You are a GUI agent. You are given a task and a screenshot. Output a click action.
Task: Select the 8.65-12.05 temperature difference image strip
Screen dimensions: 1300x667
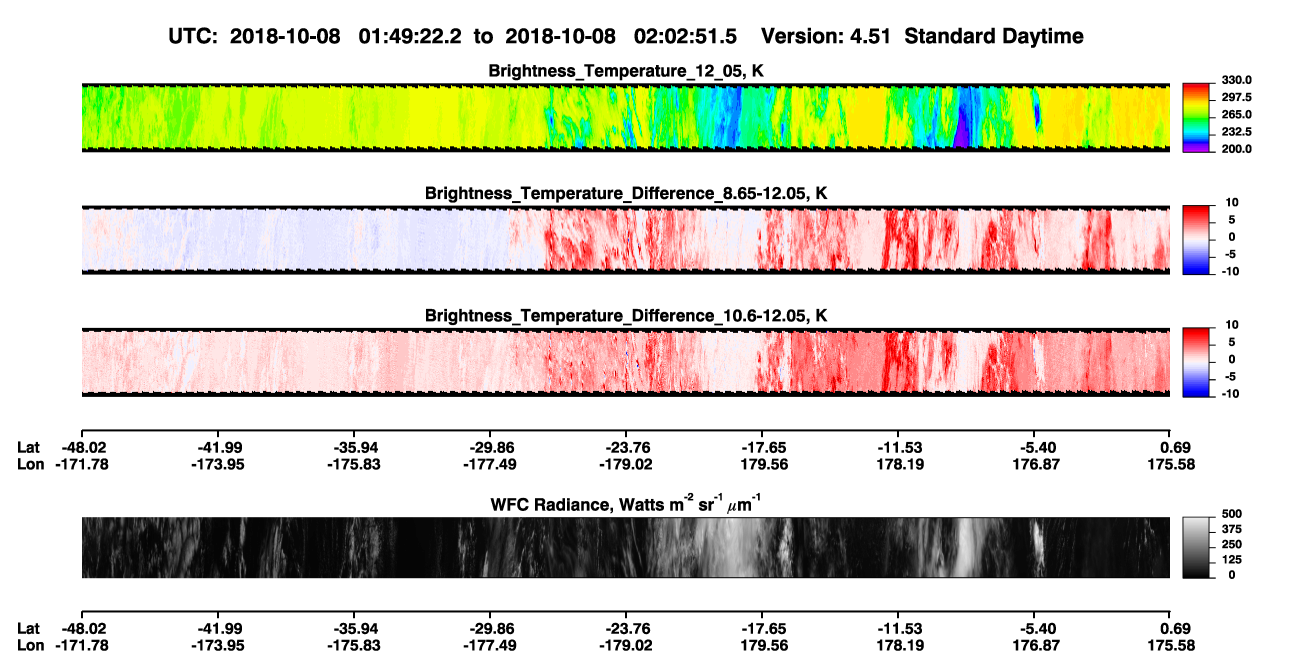[x=625, y=239]
